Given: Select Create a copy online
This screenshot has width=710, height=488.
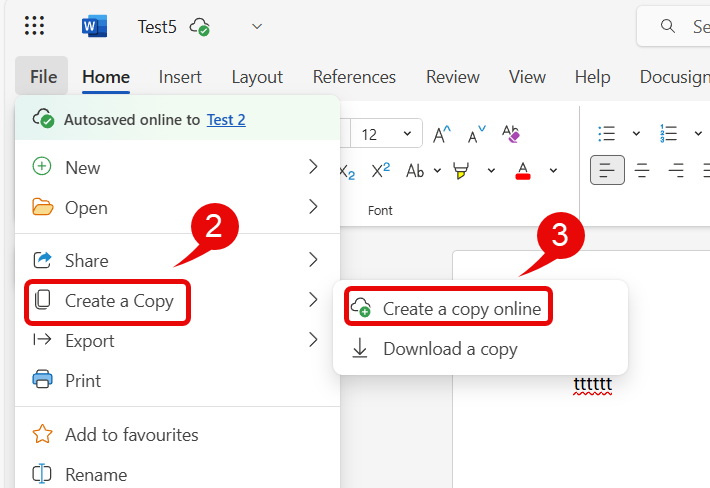Looking at the screenshot, I should [461, 309].
